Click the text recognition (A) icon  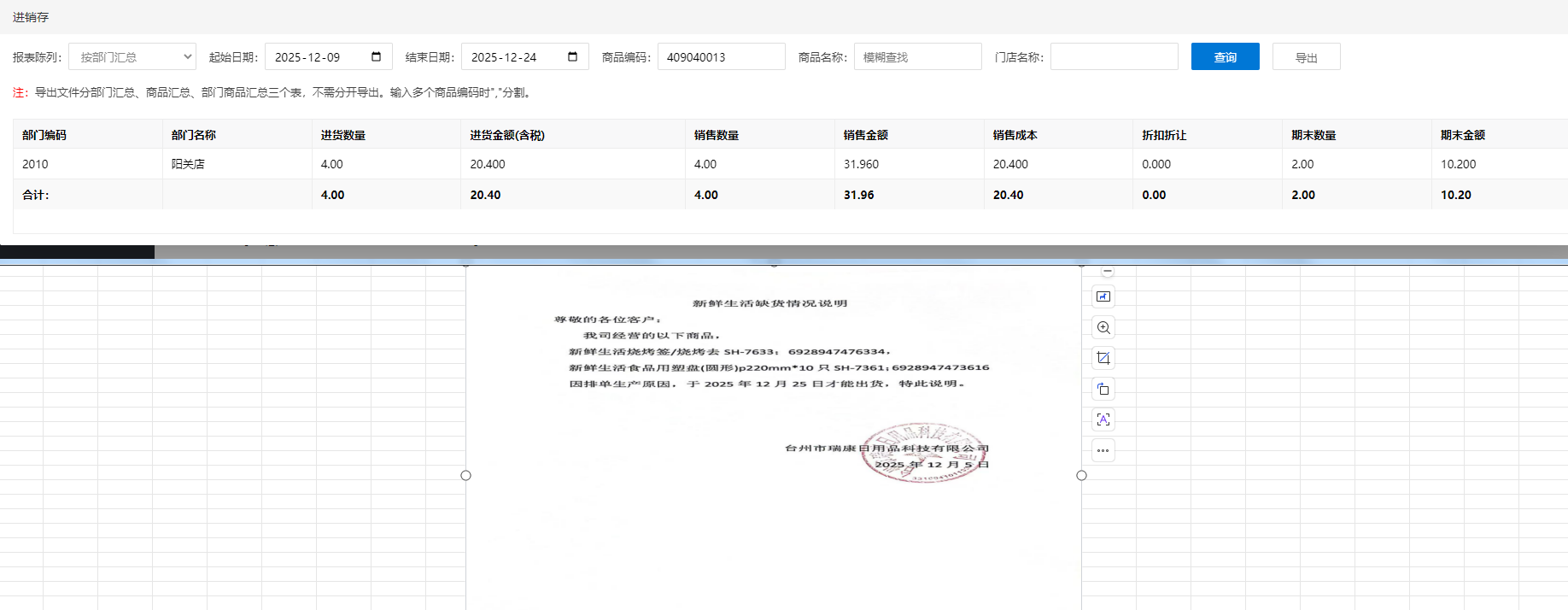1103,419
